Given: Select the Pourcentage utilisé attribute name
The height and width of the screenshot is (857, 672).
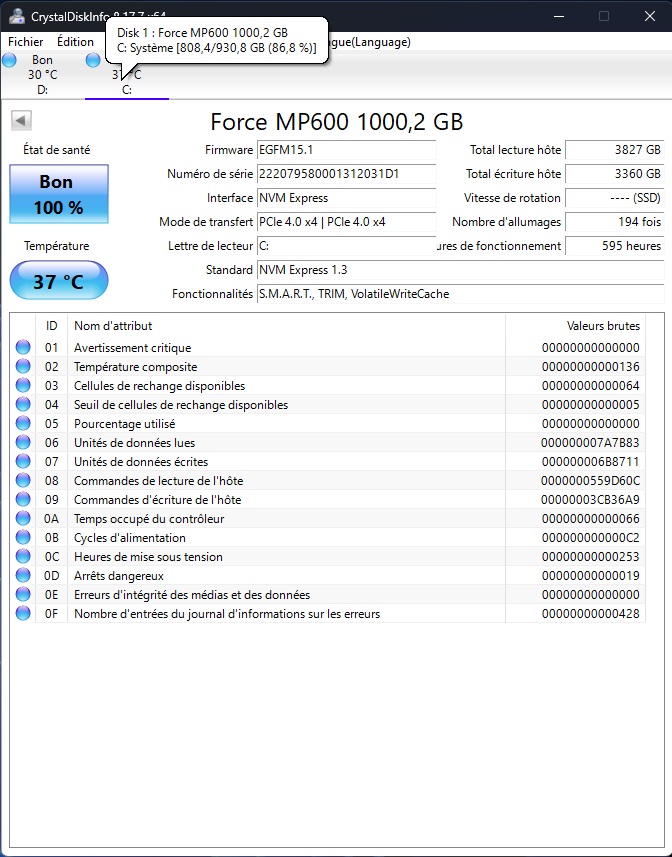Looking at the screenshot, I should 125,424.
